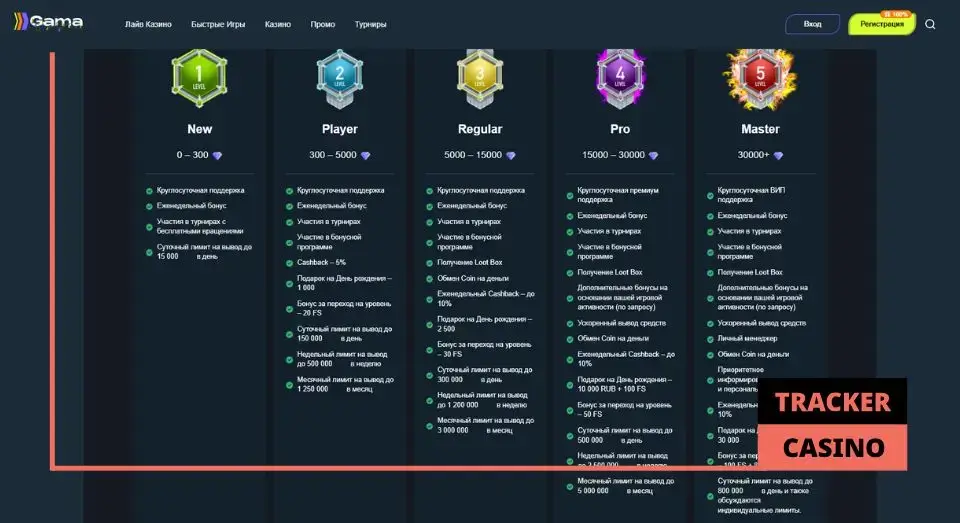Screen dimensions: 960x523
Task: Click the checkmark beside Cashback – 5%
Action: click(x=290, y=262)
